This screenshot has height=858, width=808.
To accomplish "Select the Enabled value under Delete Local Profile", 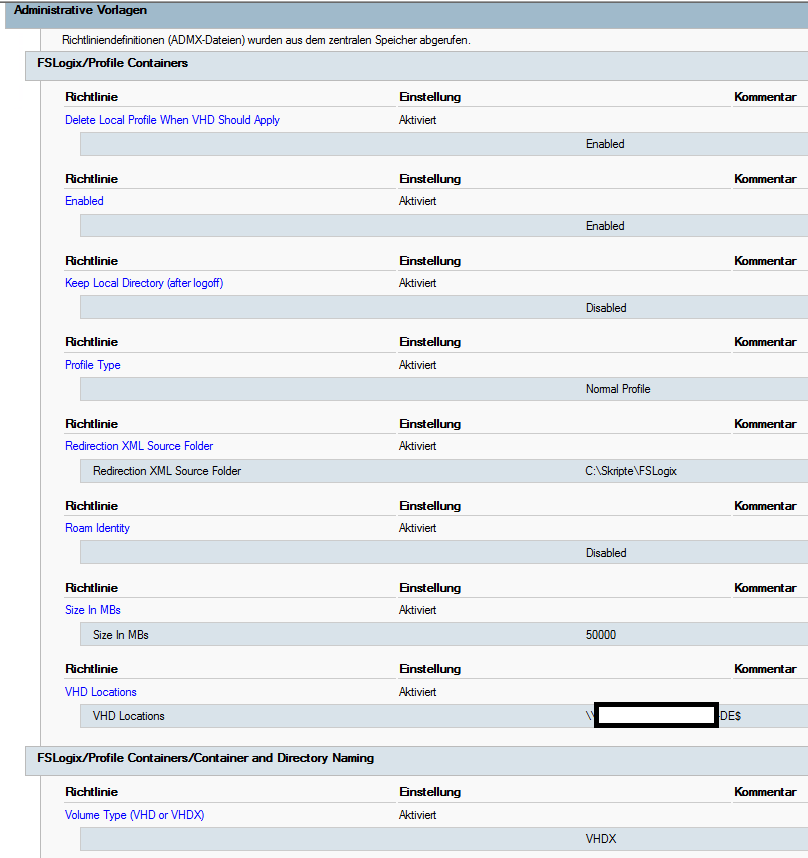I will (x=605, y=144).
